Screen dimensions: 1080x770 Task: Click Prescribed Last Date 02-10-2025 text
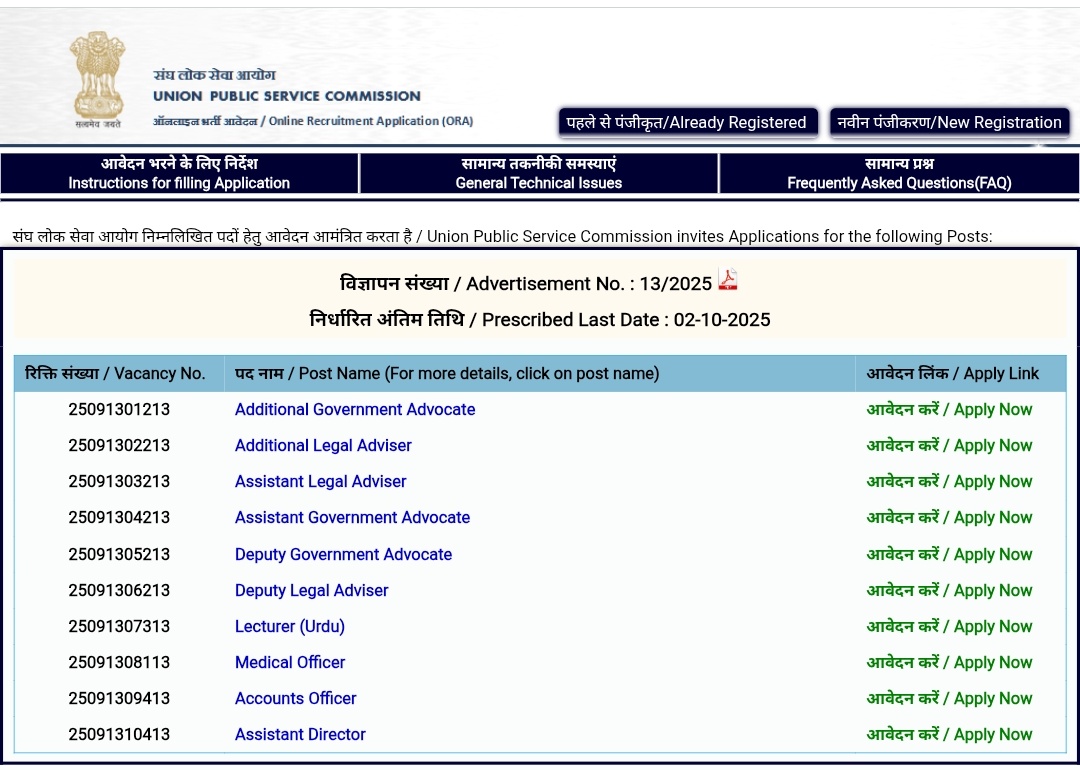click(x=539, y=320)
